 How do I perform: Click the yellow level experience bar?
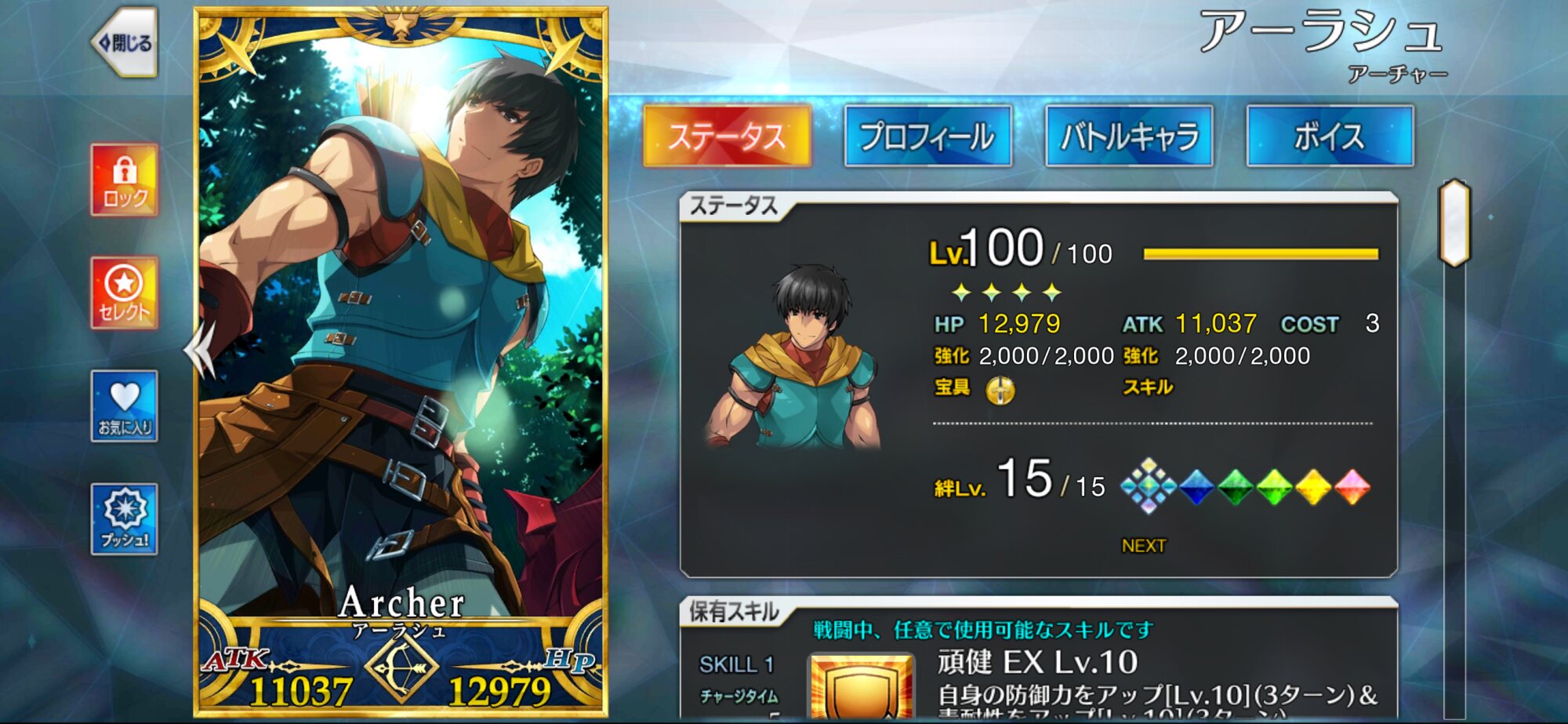(1261, 253)
